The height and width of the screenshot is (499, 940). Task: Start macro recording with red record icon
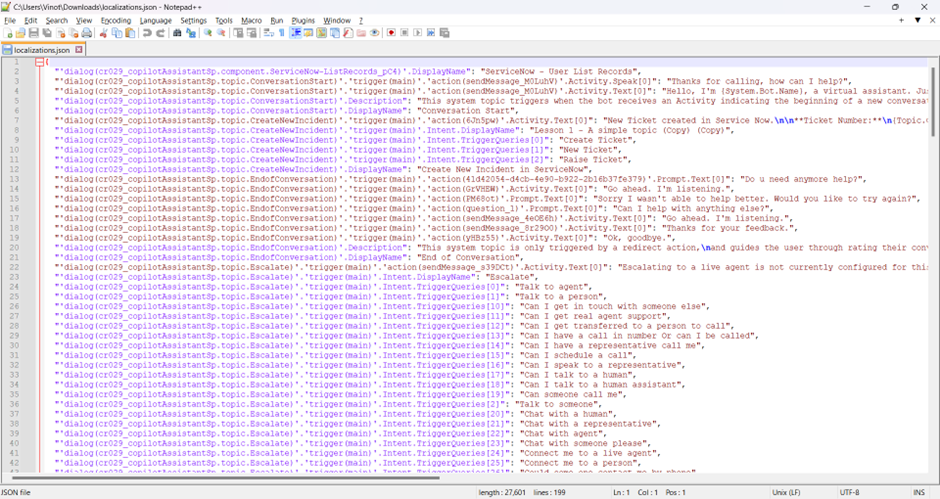click(391, 33)
